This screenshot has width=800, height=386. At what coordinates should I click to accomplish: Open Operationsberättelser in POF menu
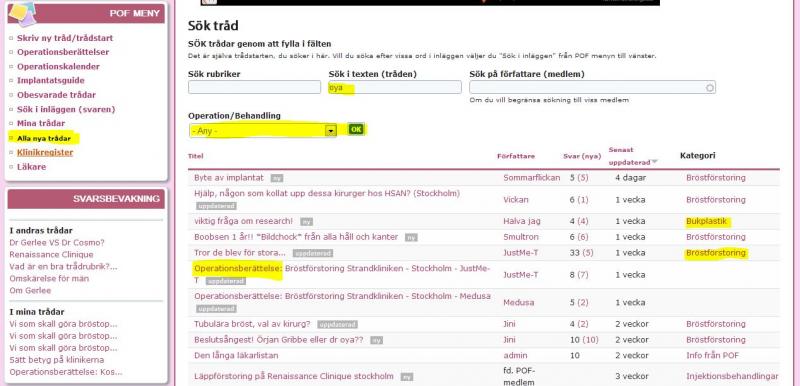(x=63, y=52)
